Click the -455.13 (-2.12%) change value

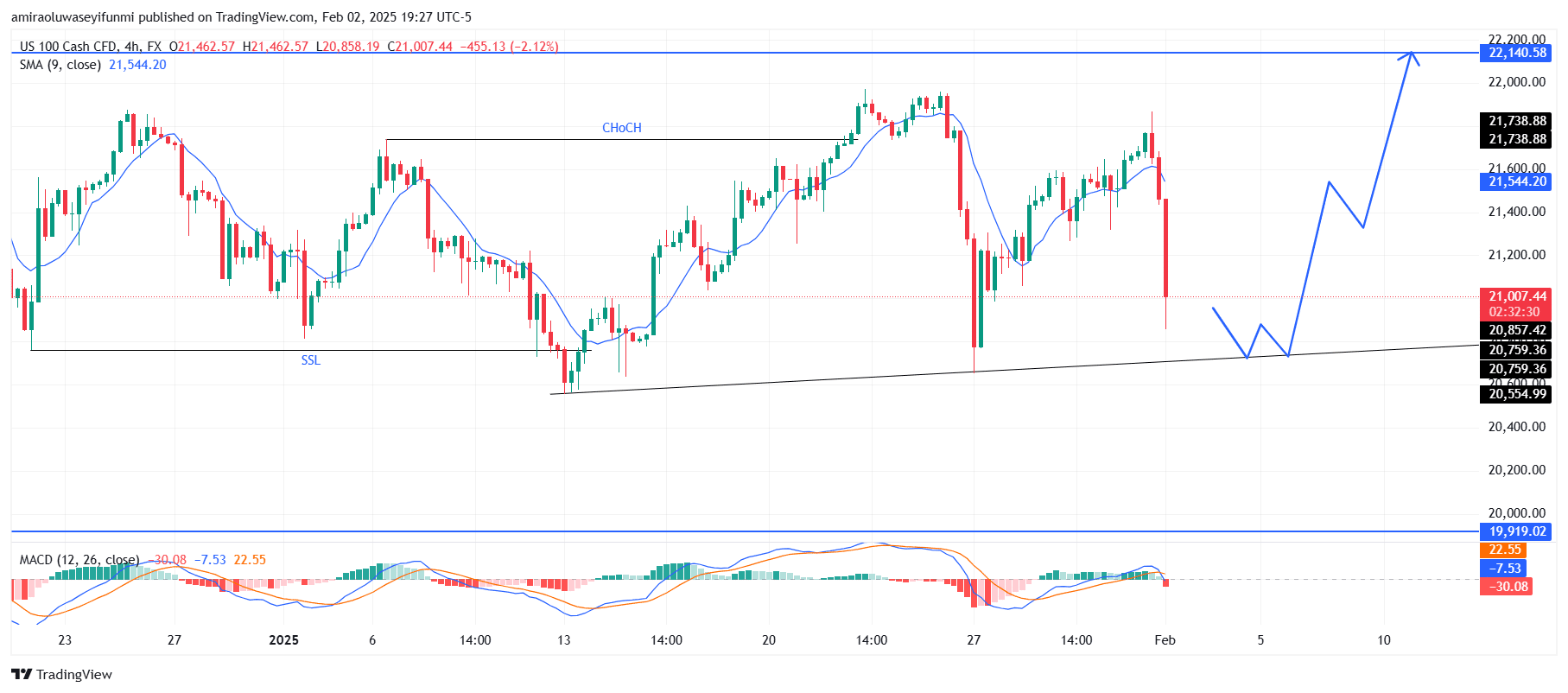click(x=510, y=47)
